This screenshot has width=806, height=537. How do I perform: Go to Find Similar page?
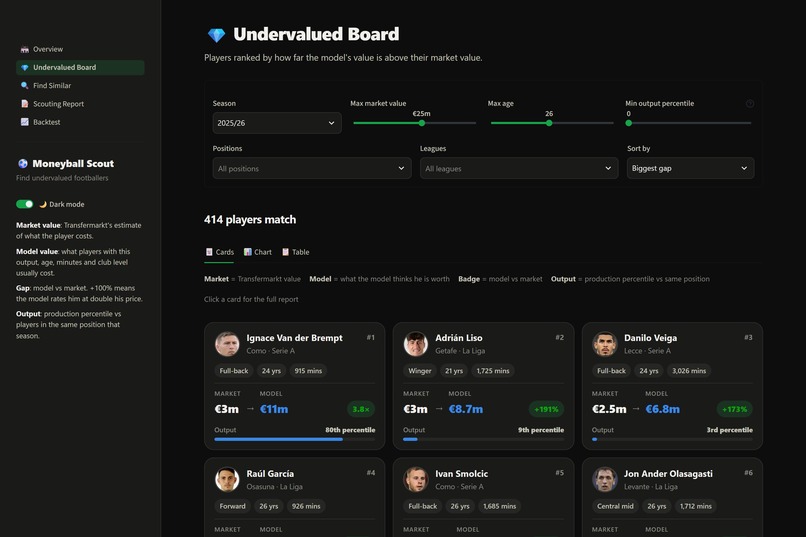[80, 86]
